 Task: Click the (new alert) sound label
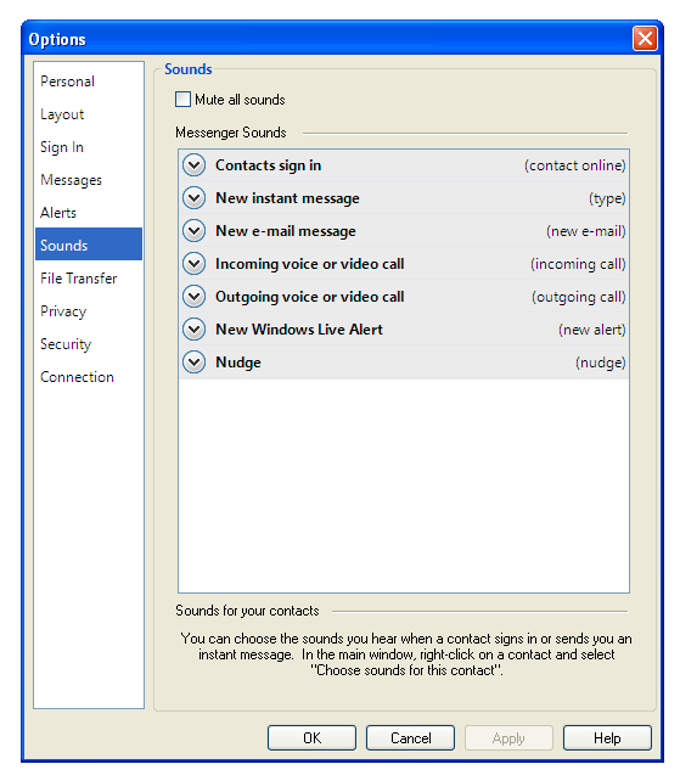pos(592,330)
